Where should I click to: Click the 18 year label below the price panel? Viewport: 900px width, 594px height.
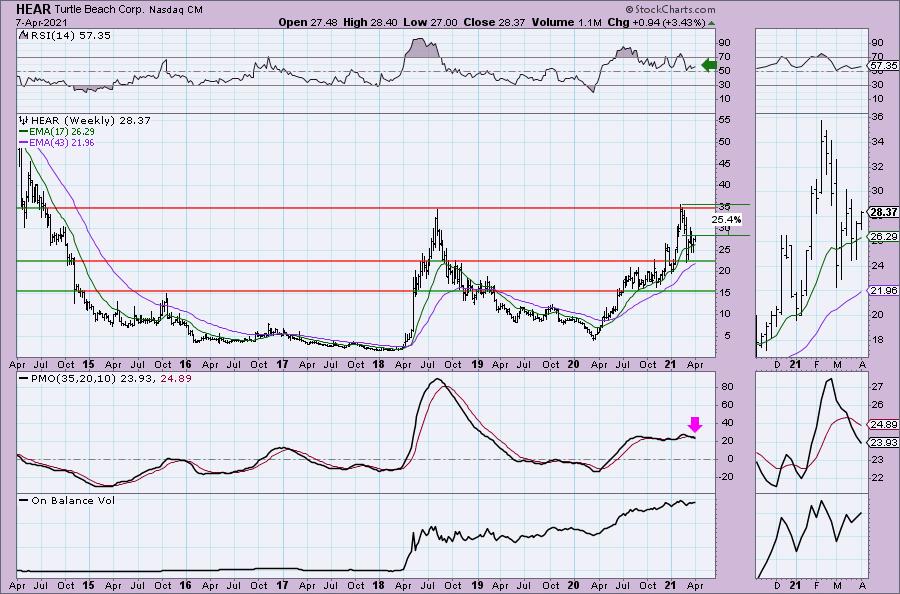pos(379,364)
